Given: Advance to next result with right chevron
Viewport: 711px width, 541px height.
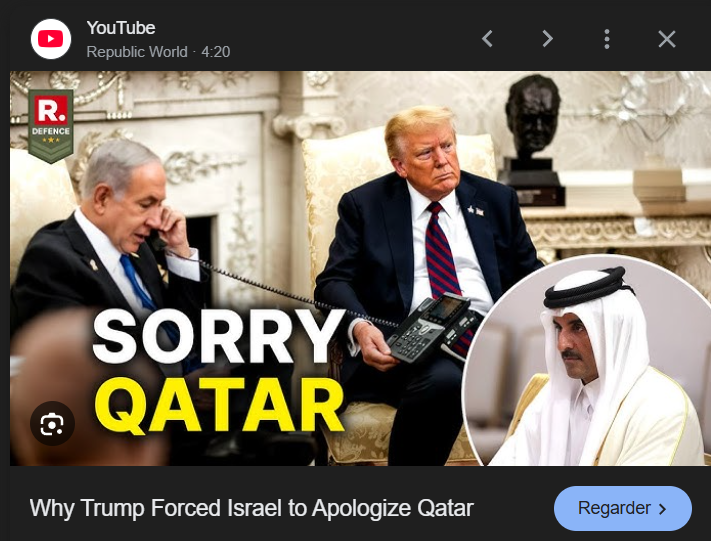Looking at the screenshot, I should (x=547, y=39).
